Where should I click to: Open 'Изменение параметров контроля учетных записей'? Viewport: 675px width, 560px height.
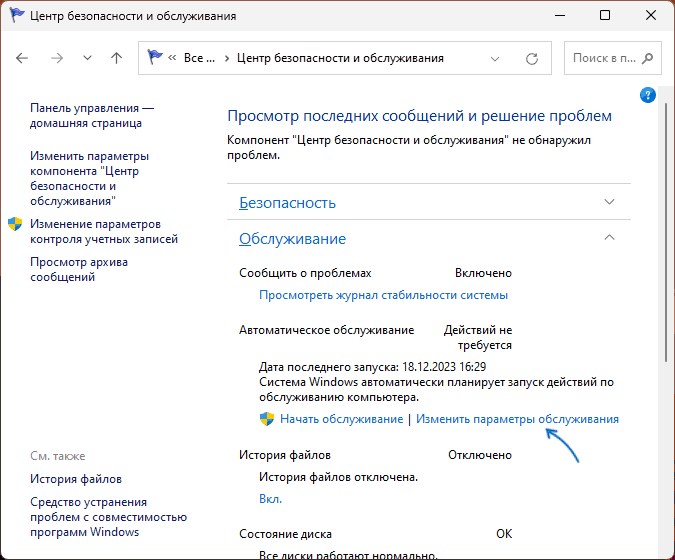[104, 231]
